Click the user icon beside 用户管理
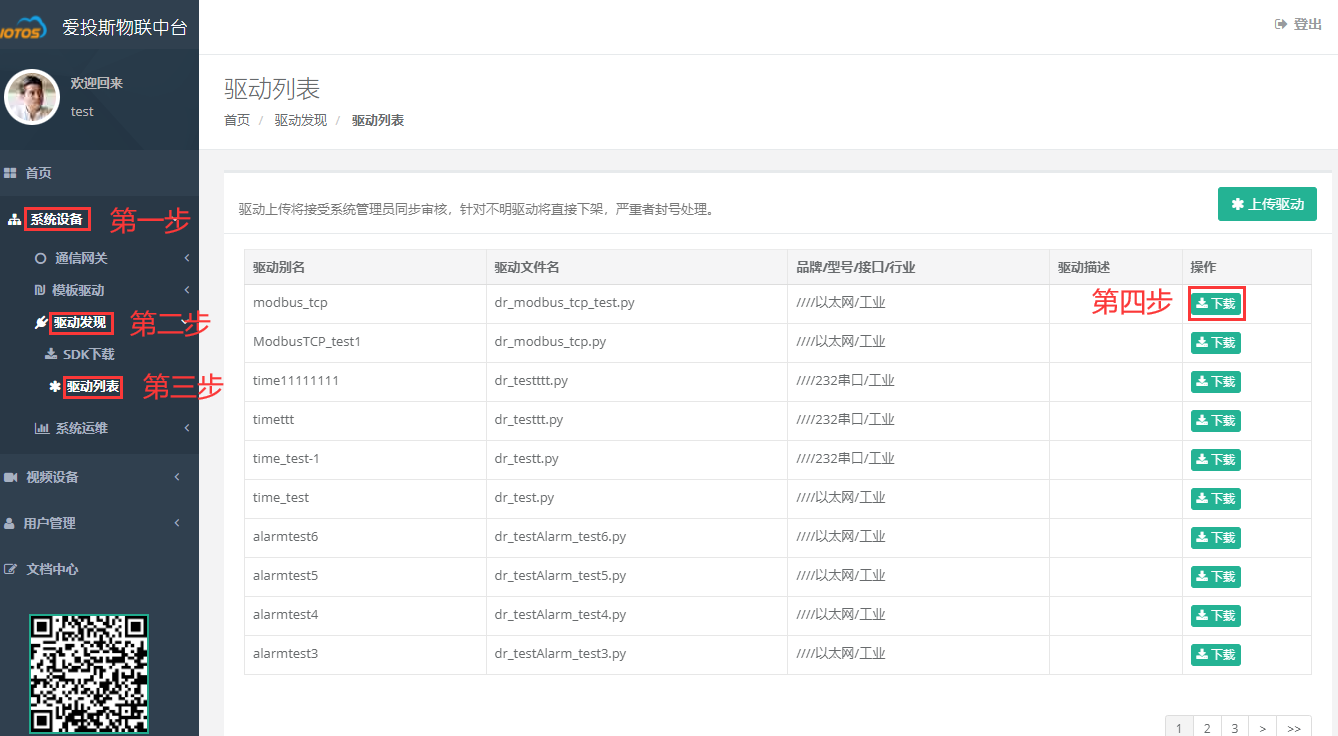This screenshot has width=1338, height=736. [x=11, y=522]
